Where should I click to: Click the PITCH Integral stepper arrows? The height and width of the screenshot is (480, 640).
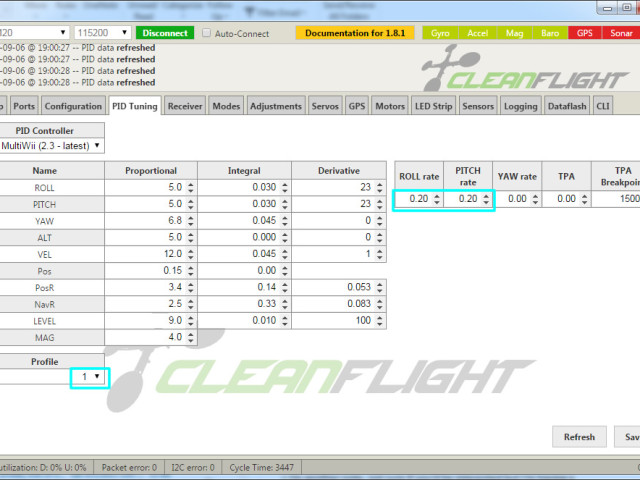pos(285,204)
